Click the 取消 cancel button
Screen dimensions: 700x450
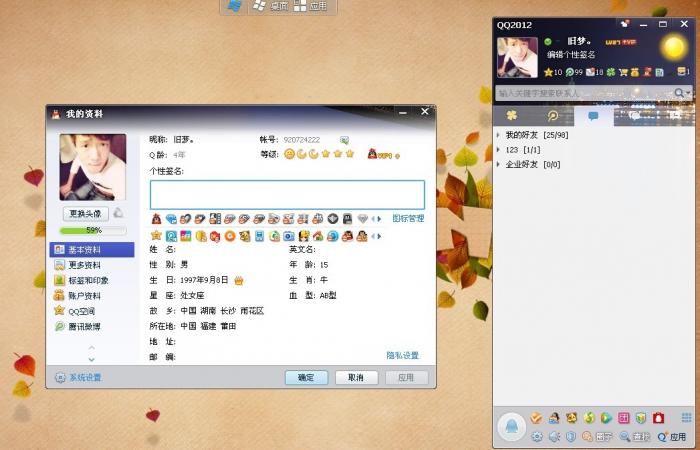[356, 378]
